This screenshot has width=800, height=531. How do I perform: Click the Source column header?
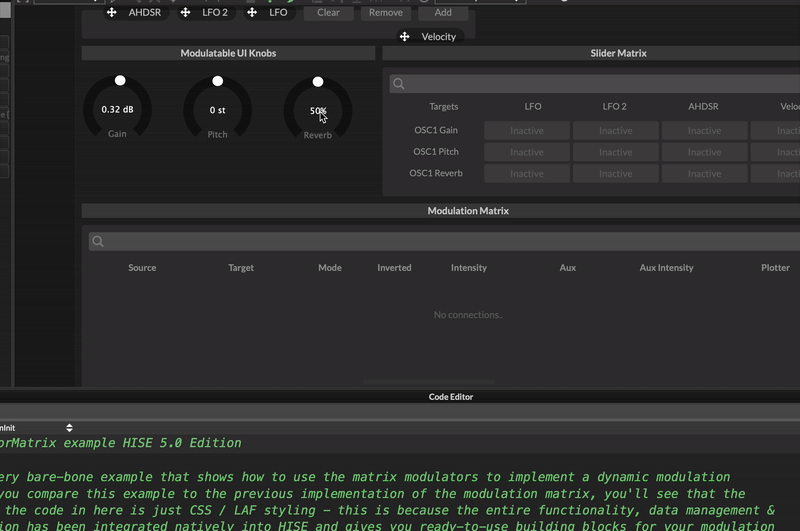pos(142,268)
